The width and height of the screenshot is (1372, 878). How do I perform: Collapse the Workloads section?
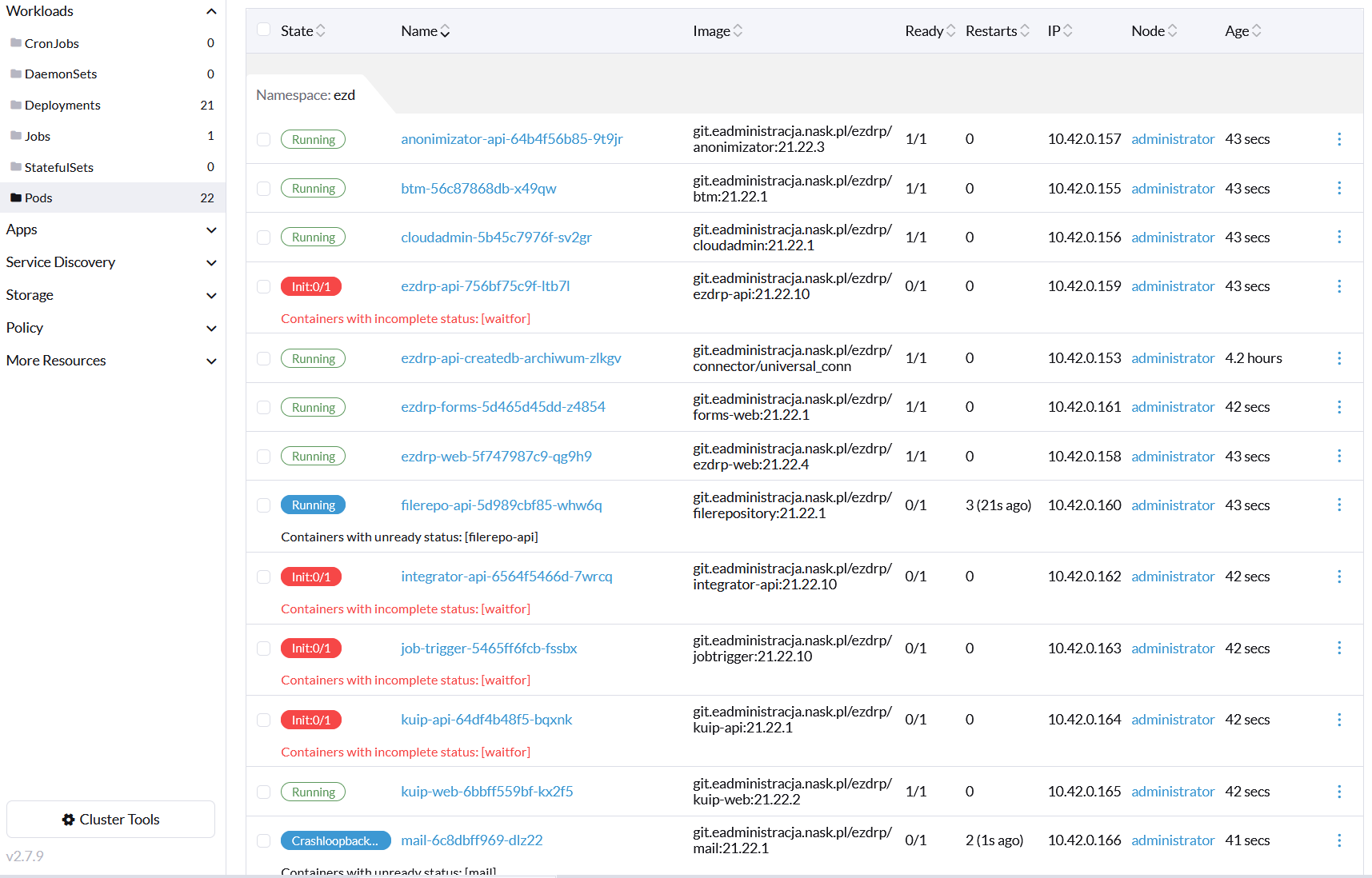(211, 11)
